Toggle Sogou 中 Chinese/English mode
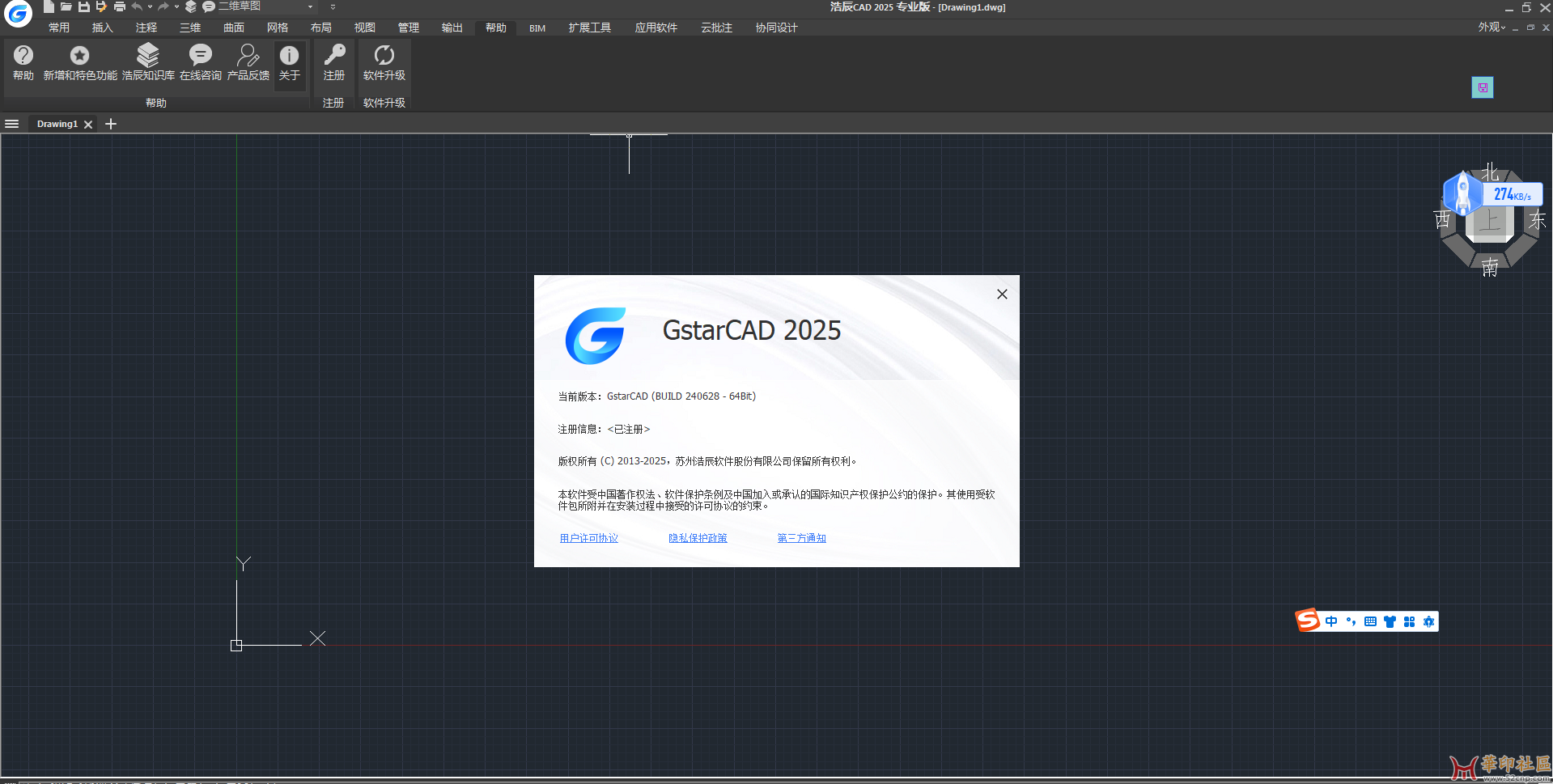This screenshot has height=784, width=1553. tap(1331, 621)
